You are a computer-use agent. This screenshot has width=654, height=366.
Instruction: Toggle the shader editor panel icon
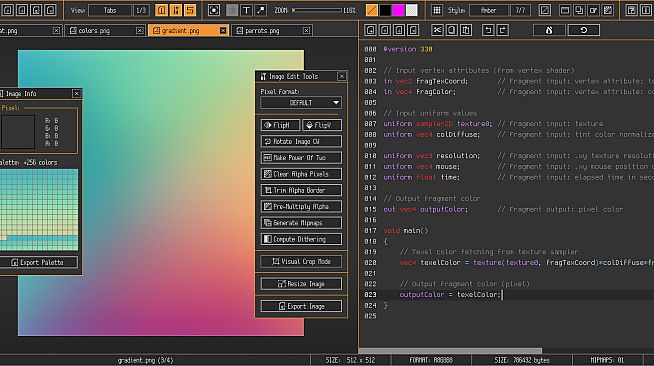pos(190,10)
